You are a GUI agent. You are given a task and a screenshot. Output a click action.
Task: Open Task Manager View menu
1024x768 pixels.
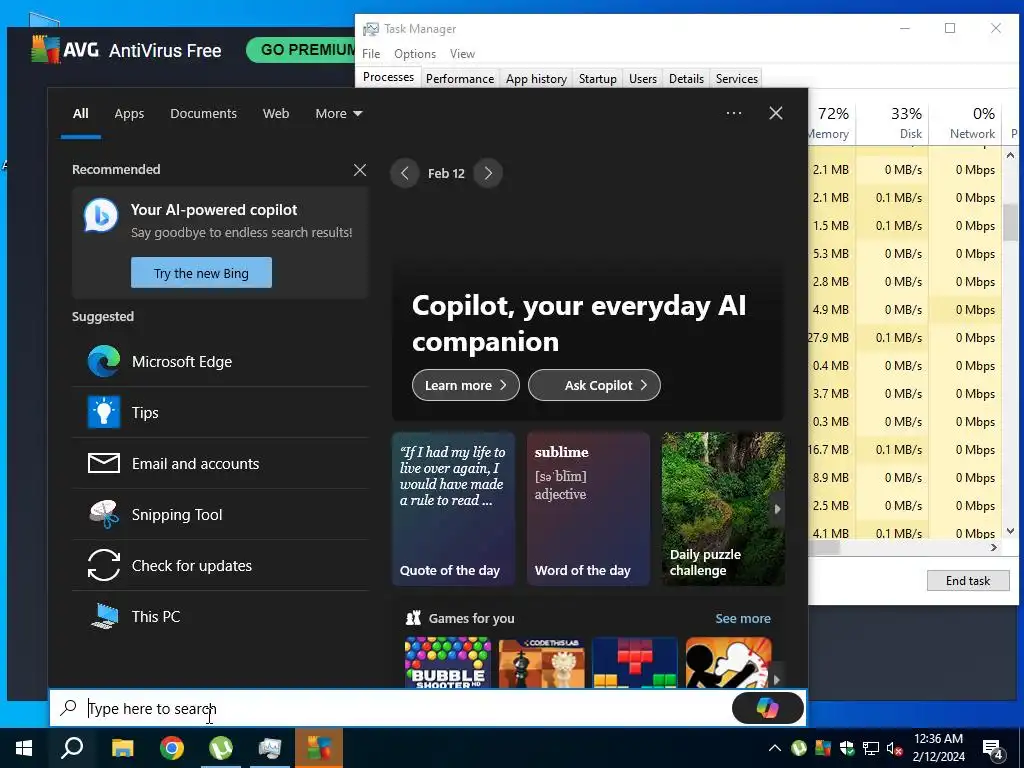point(462,54)
